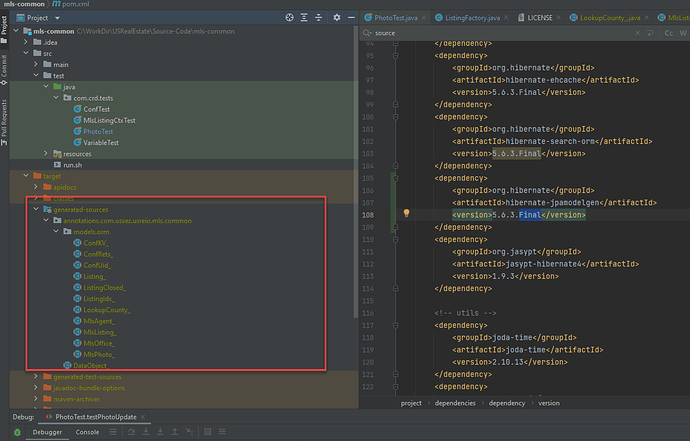This screenshot has width=690, height=441.
Task: Open the Console tab
Action: tap(87, 432)
